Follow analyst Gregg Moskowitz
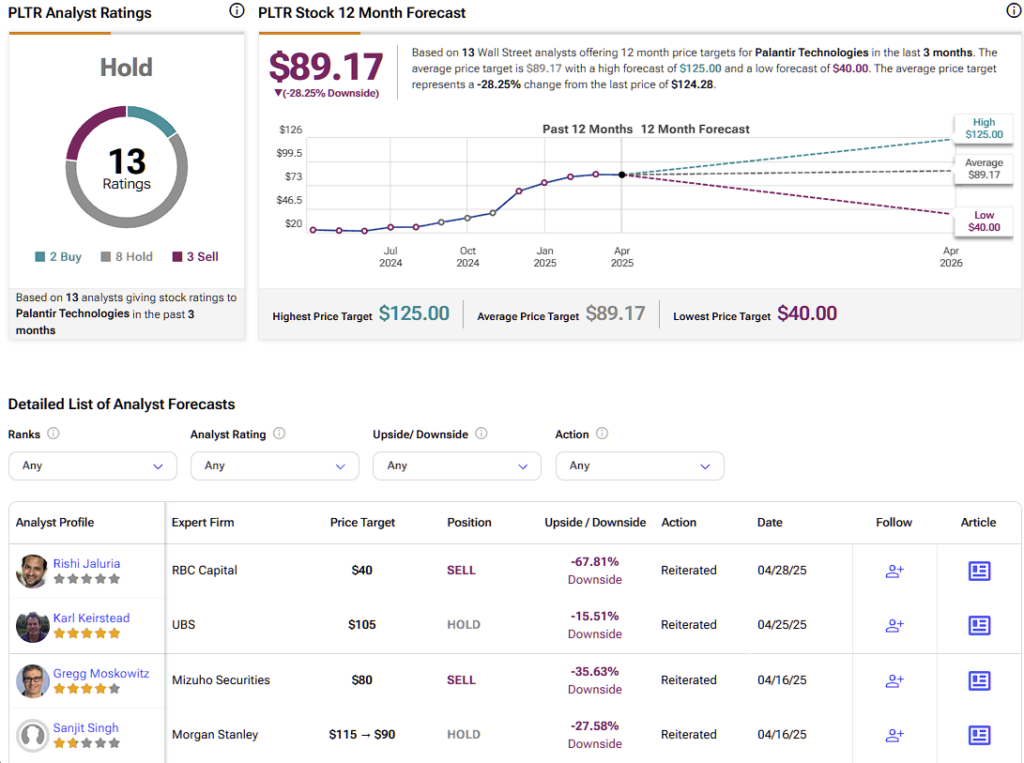 [894, 681]
